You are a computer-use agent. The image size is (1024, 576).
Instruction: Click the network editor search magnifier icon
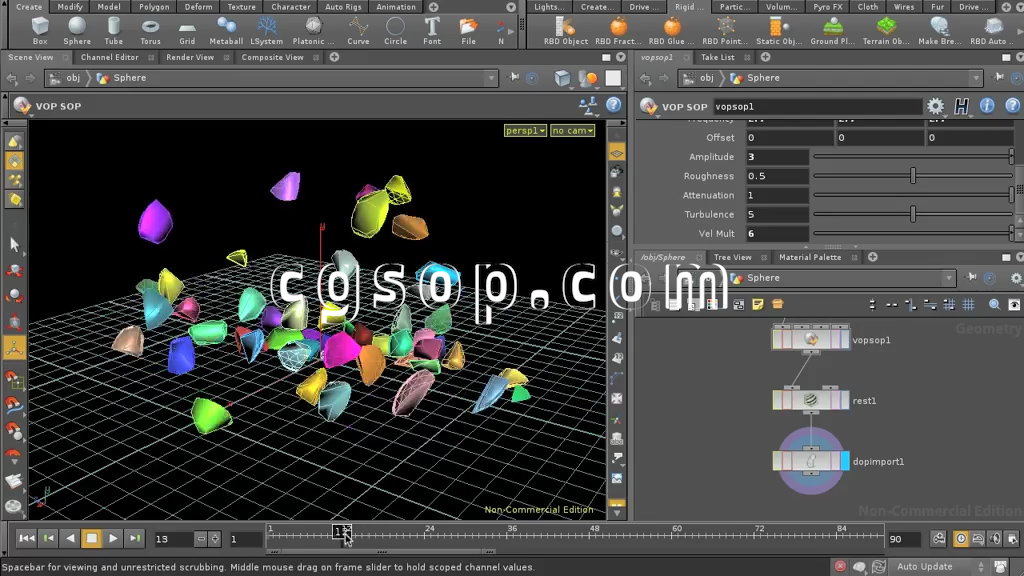coord(994,304)
